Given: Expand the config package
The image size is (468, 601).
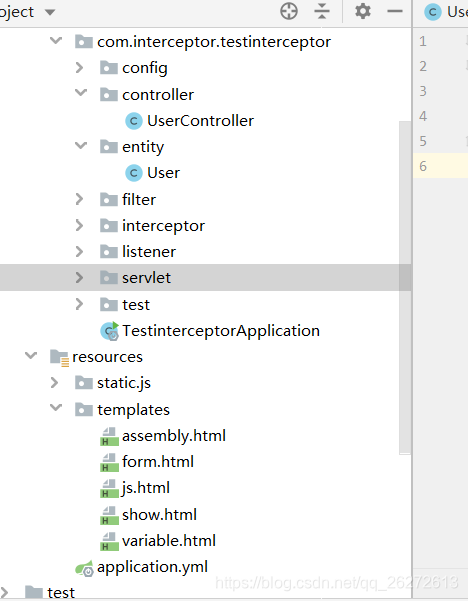Looking at the screenshot, I should coord(79,67).
